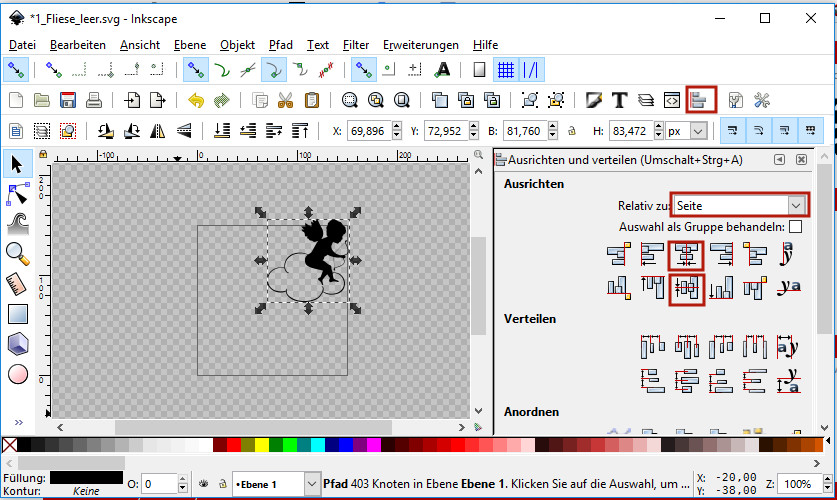
Task: Open the 'Relativ zu' Seite dropdown
Action: [x=740, y=204]
